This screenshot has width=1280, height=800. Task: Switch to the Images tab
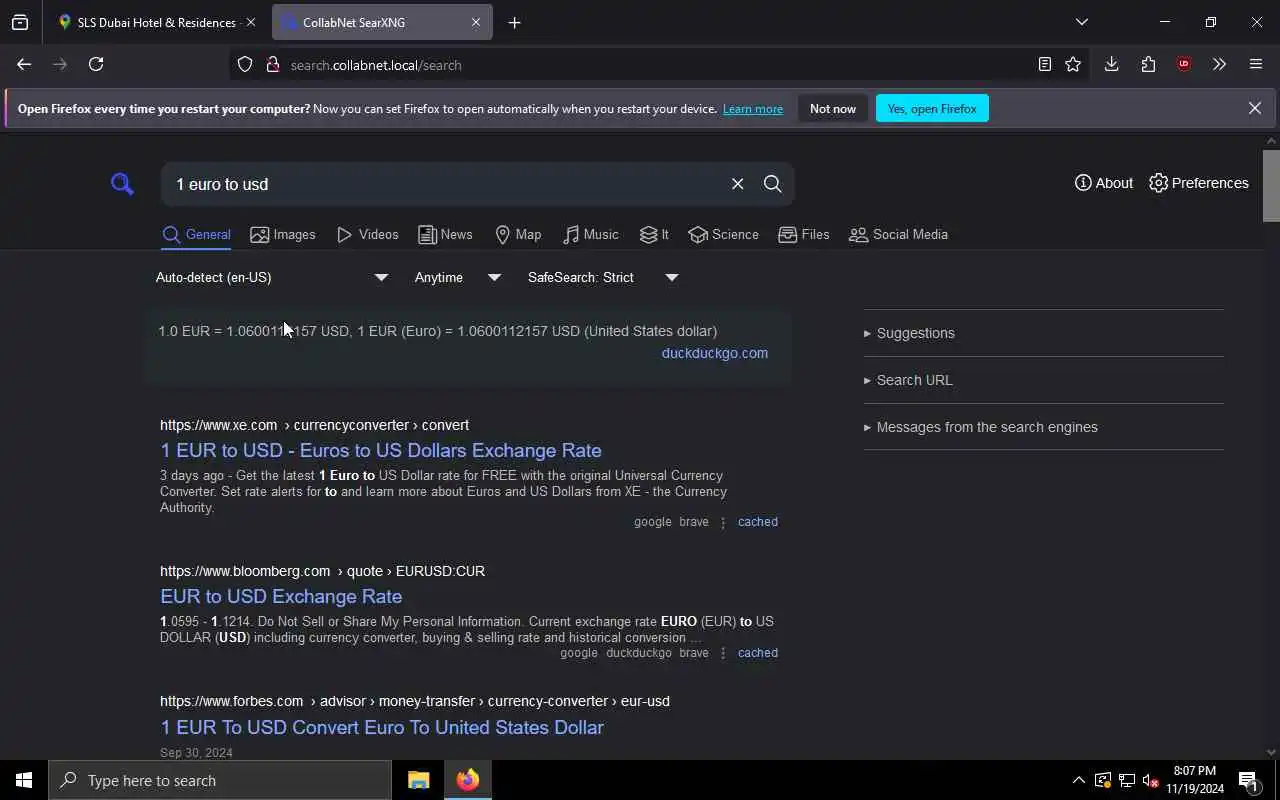[283, 235]
